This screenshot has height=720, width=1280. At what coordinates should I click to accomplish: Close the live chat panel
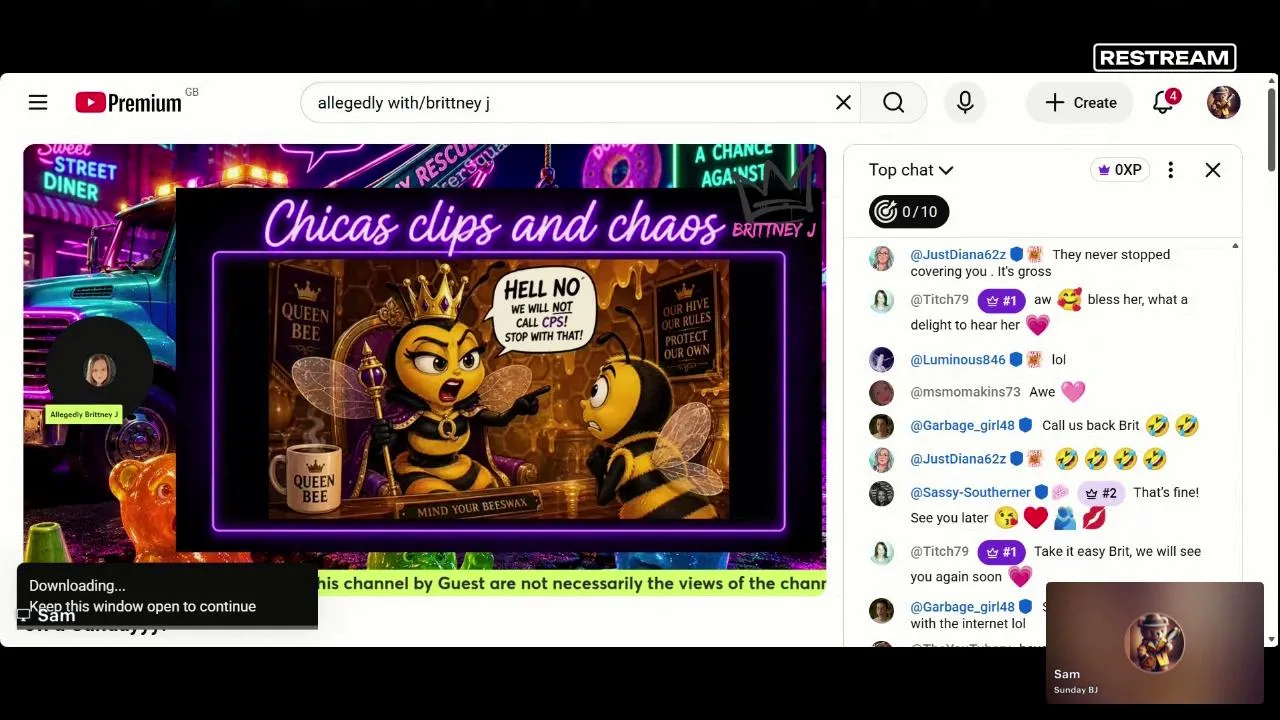1212,170
